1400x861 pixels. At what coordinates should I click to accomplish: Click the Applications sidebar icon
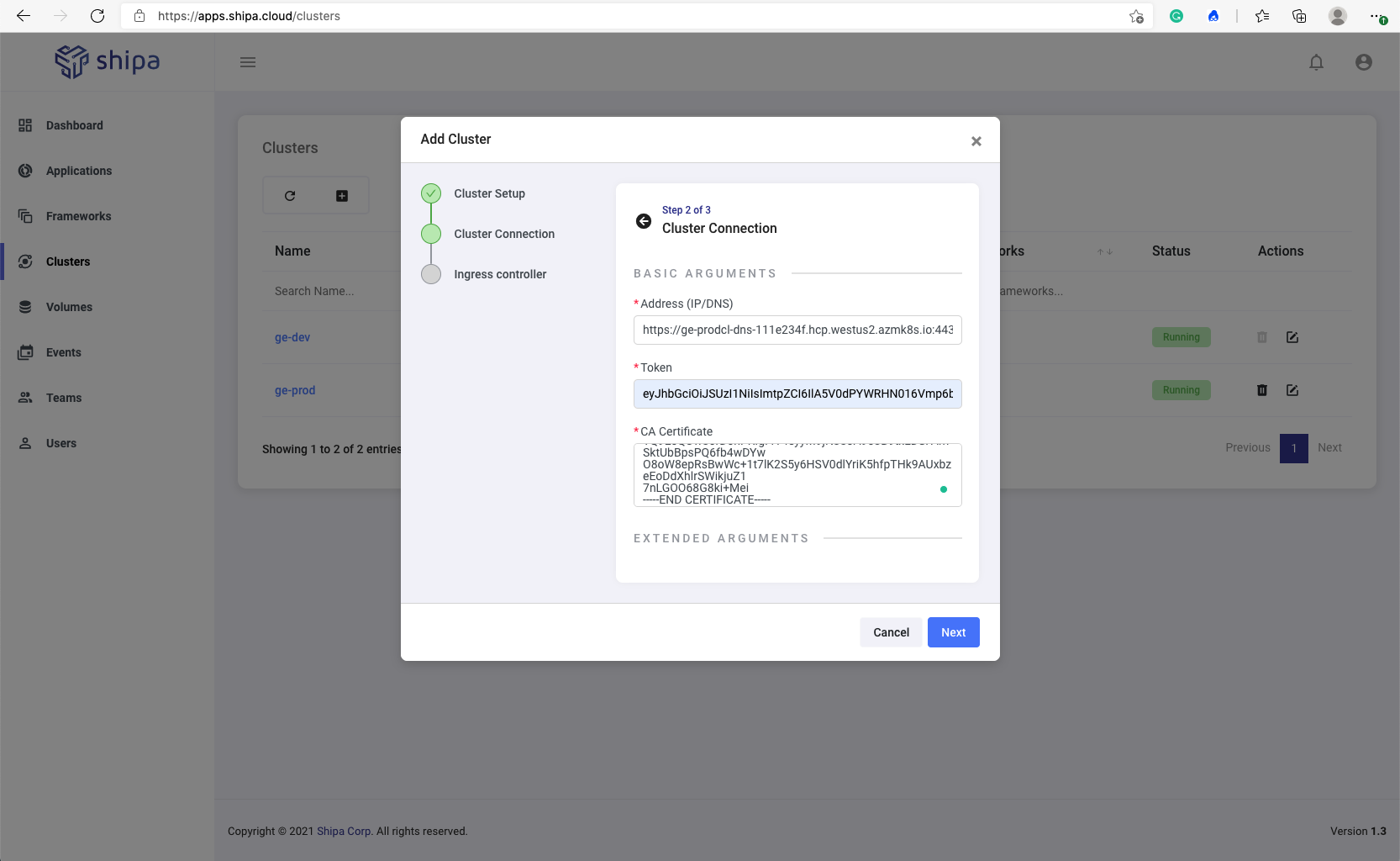25,171
